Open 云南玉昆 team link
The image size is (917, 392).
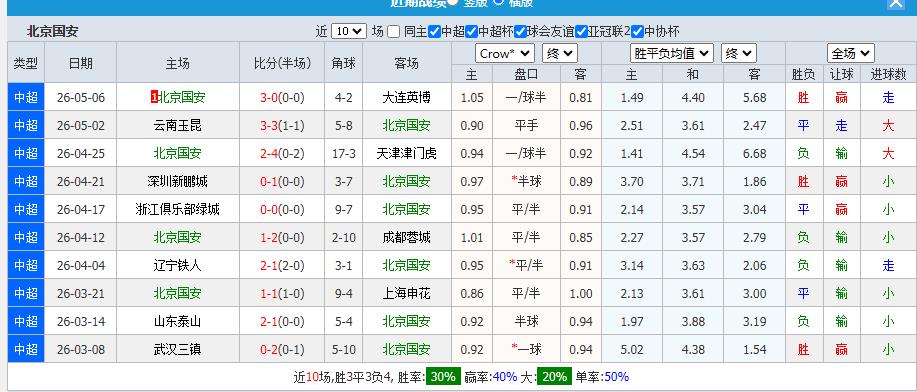click(177, 126)
